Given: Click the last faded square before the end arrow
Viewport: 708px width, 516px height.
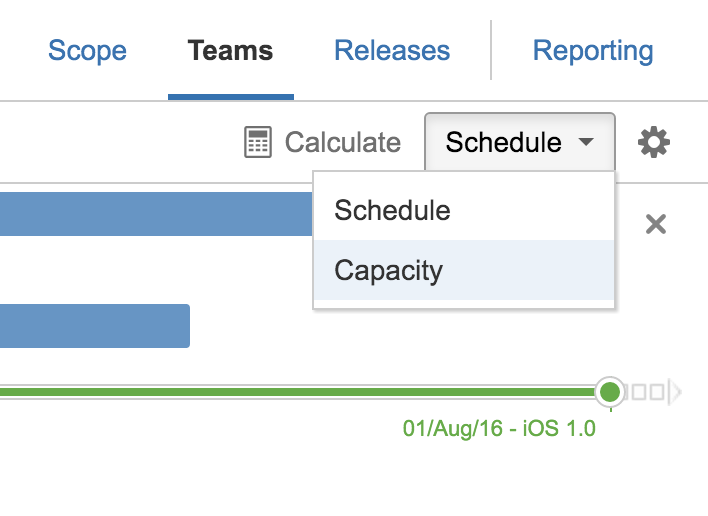Looking at the screenshot, I should 657,392.
